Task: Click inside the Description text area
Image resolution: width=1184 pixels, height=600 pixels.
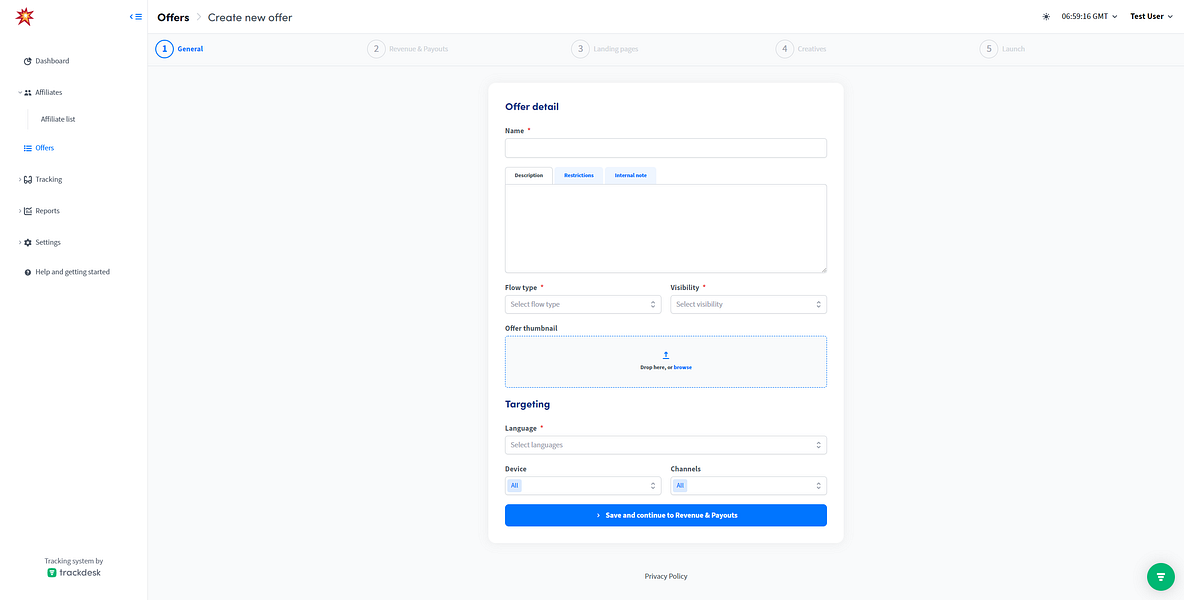Action: pos(666,229)
